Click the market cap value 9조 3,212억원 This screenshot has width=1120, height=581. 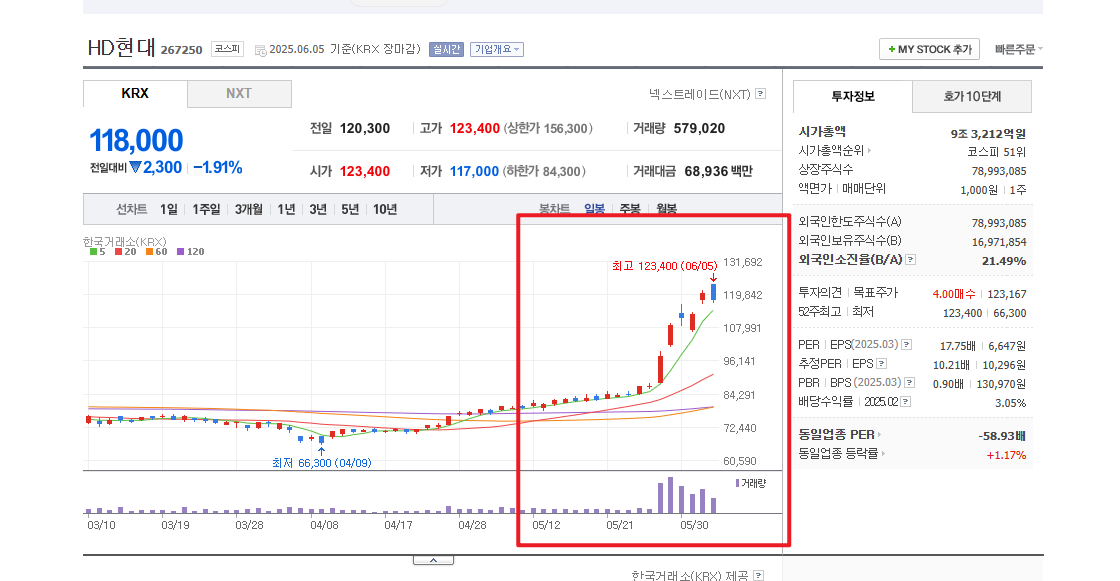(988, 134)
